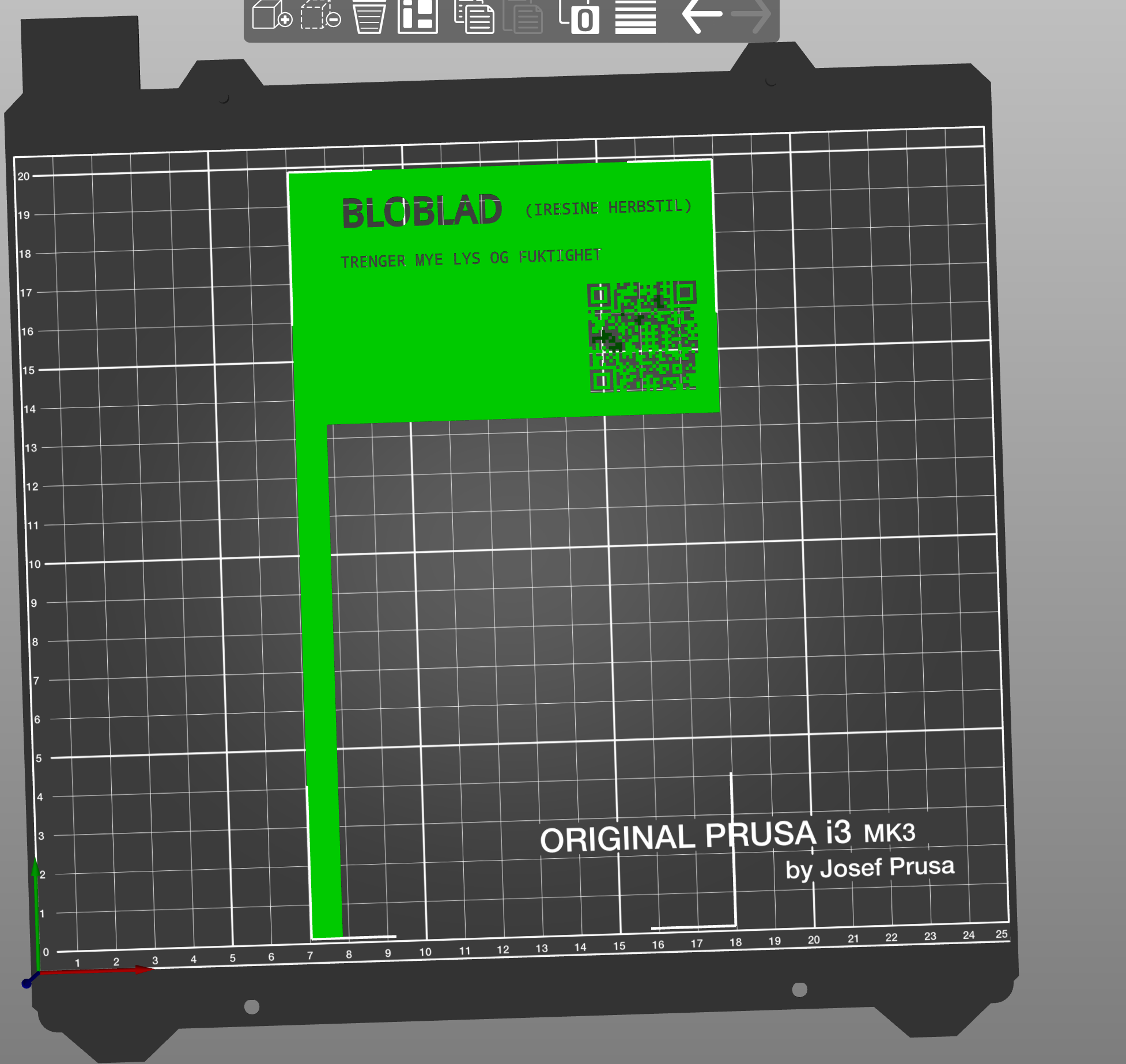Image resolution: width=1126 pixels, height=1064 pixels.
Task: Click the QR code on the model
Action: (642, 337)
